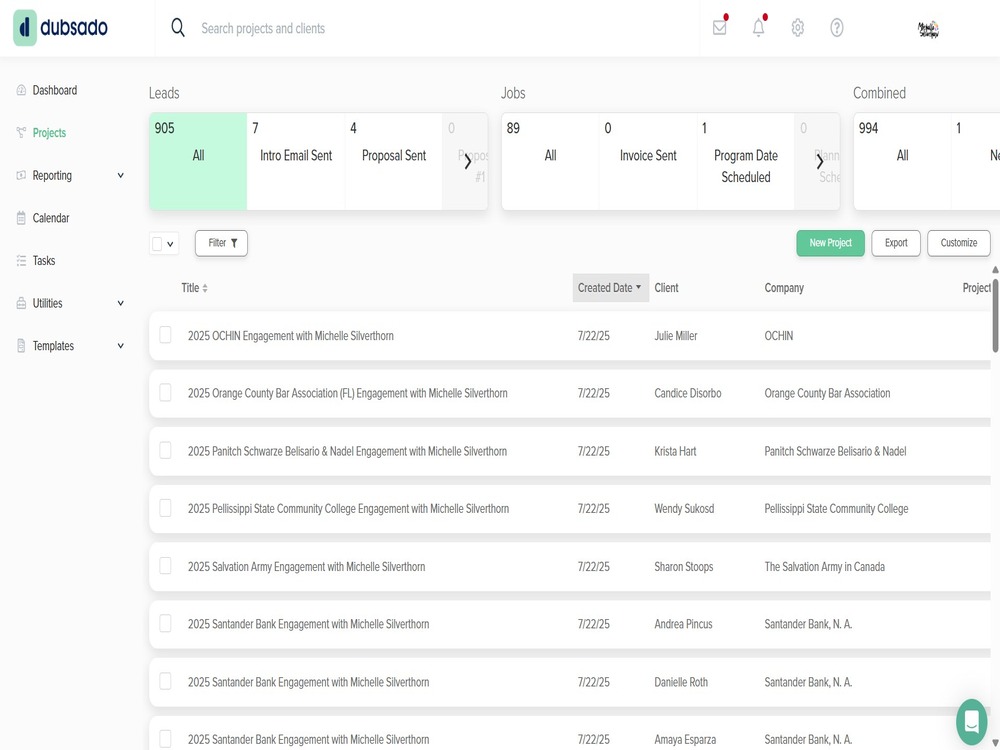Viewport: 1000px width, 750px height.
Task: Check the Amaya Esparza Santander row
Action: [x=165, y=739]
